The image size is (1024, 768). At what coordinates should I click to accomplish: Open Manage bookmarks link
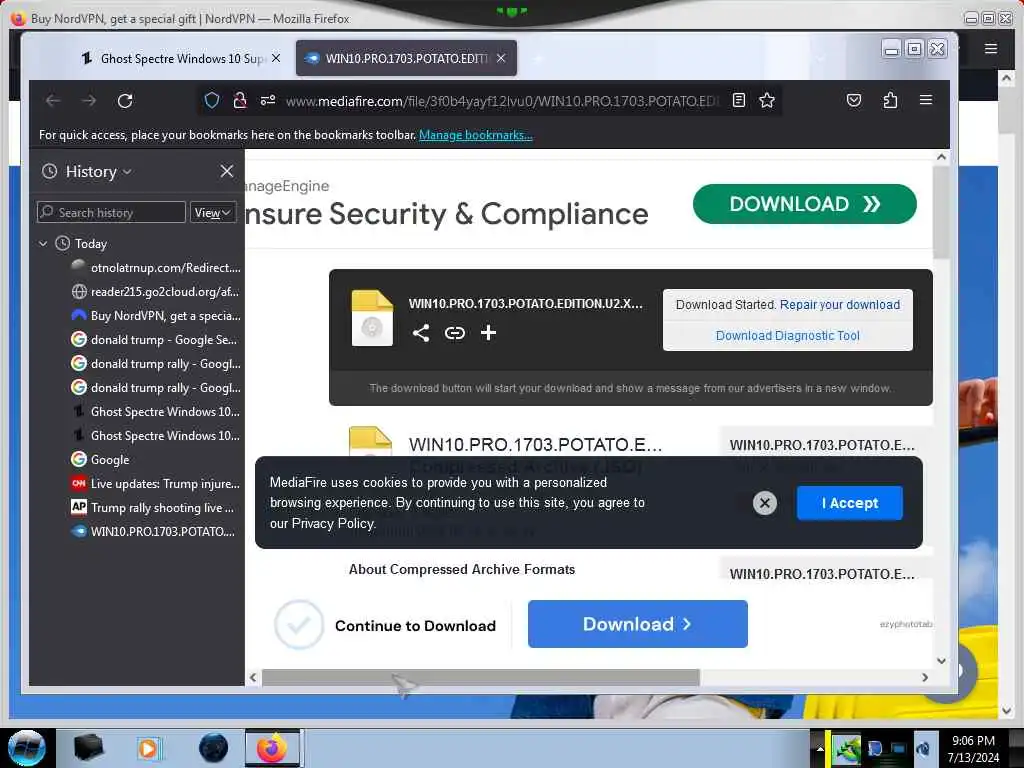pyautogui.click(x=475, y=135)
